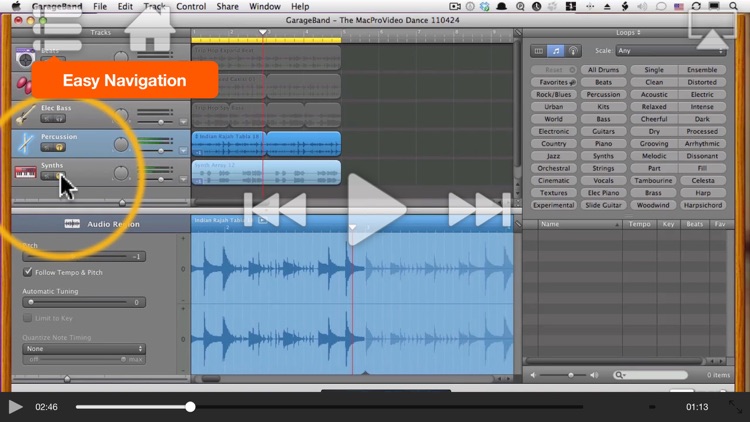Solo the Elec Bass track
This screenshot has width=750, height=422.
59,119
